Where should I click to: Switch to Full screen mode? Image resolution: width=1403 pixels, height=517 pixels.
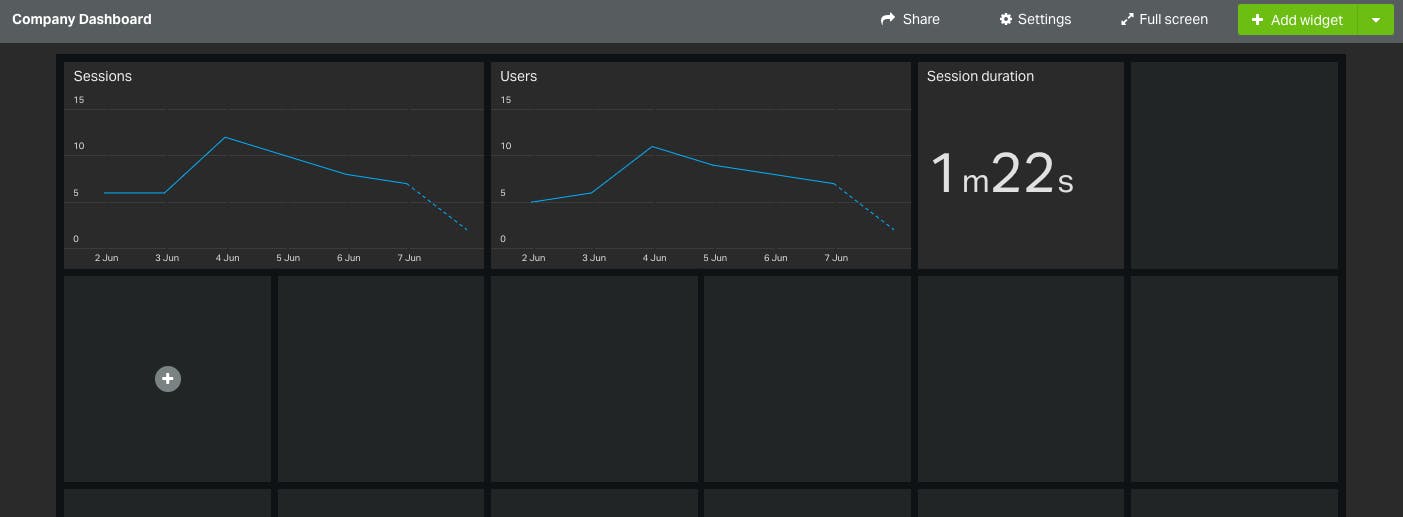click(x=1164, y=19)
